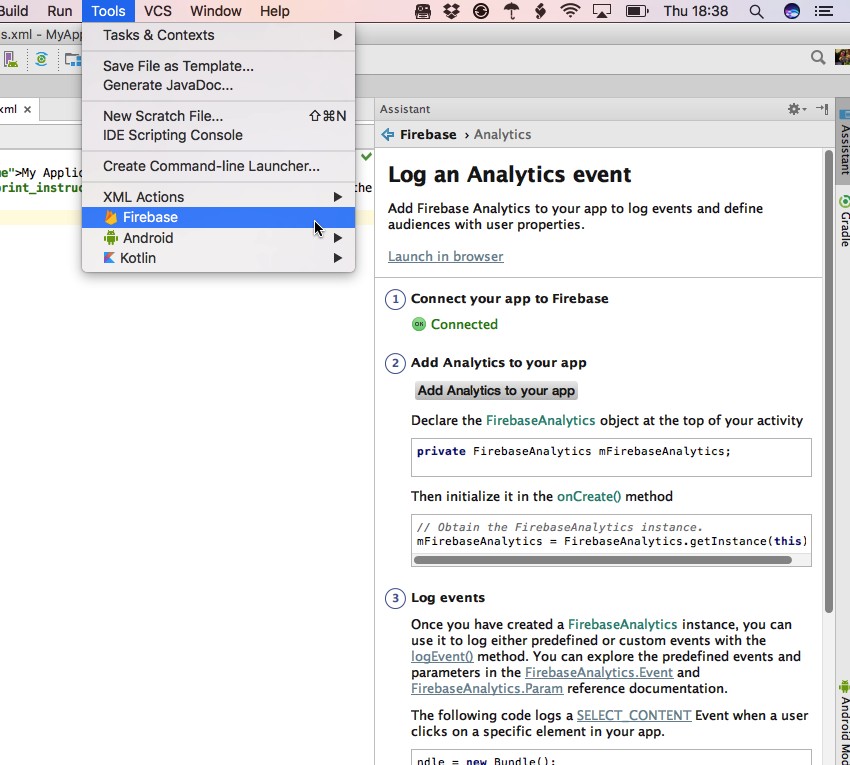Click the onCreate() link

pos(589,496)
